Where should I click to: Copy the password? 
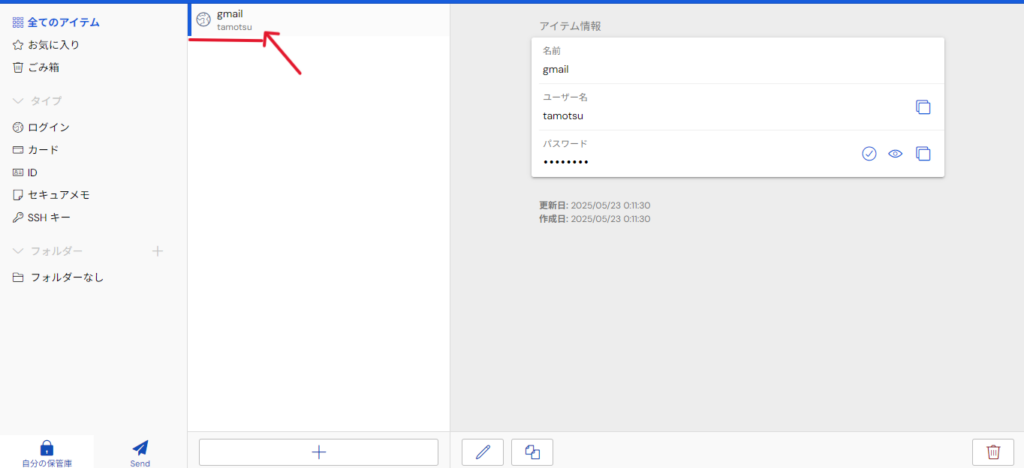pyautogui.click(x=923, y=154)
